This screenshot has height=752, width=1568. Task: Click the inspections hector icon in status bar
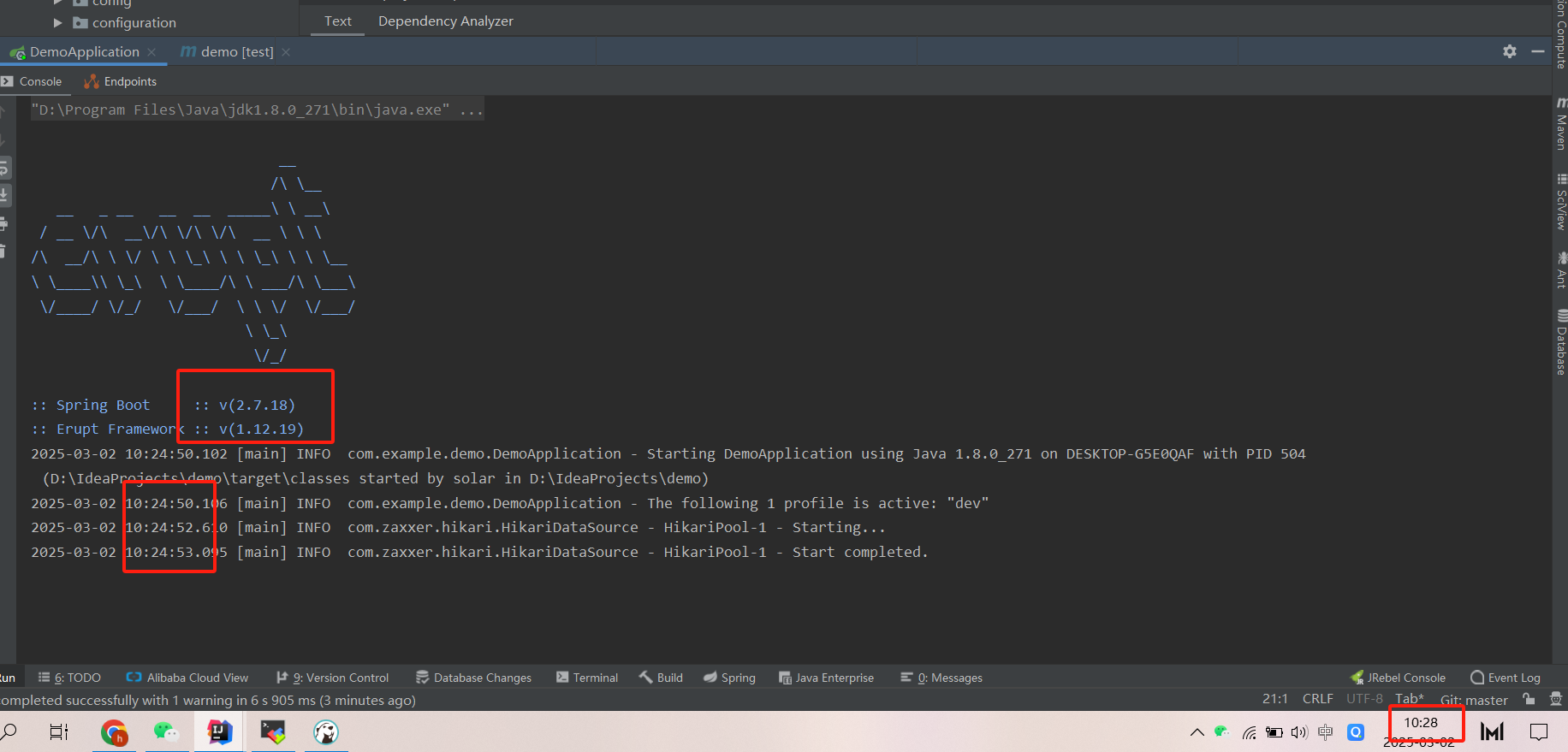[1556, 699]
